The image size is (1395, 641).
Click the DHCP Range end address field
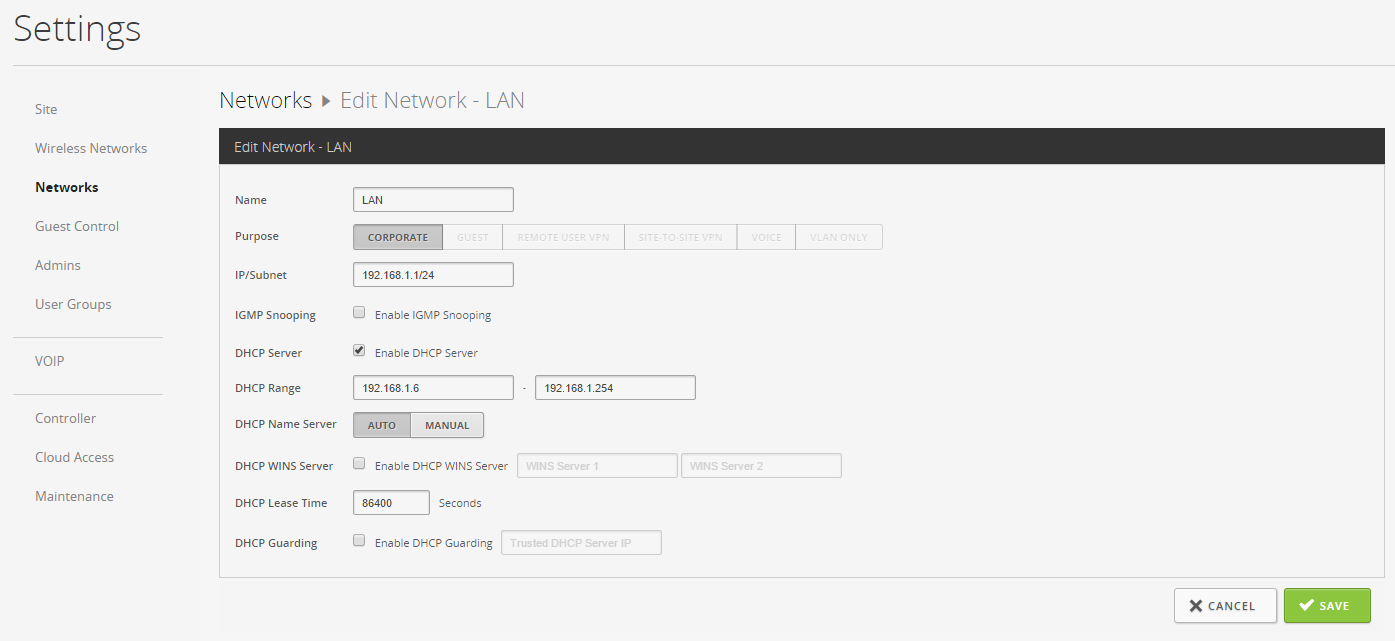[x=615, y=388]
